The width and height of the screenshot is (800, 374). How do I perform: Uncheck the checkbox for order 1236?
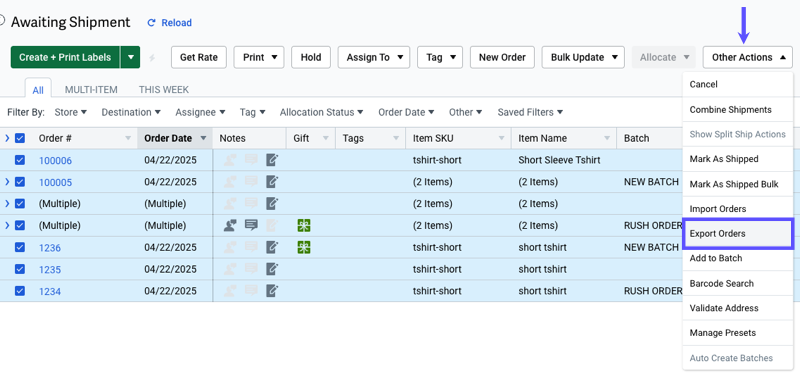click(20, 247)
